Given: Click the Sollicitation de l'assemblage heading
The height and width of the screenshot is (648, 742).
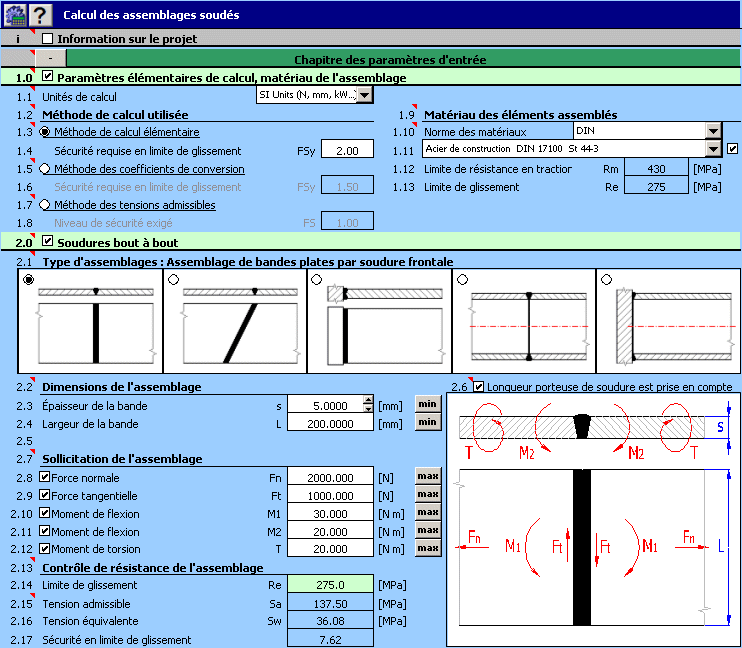Looking at the screenshot, I should [x=122, y=459].
